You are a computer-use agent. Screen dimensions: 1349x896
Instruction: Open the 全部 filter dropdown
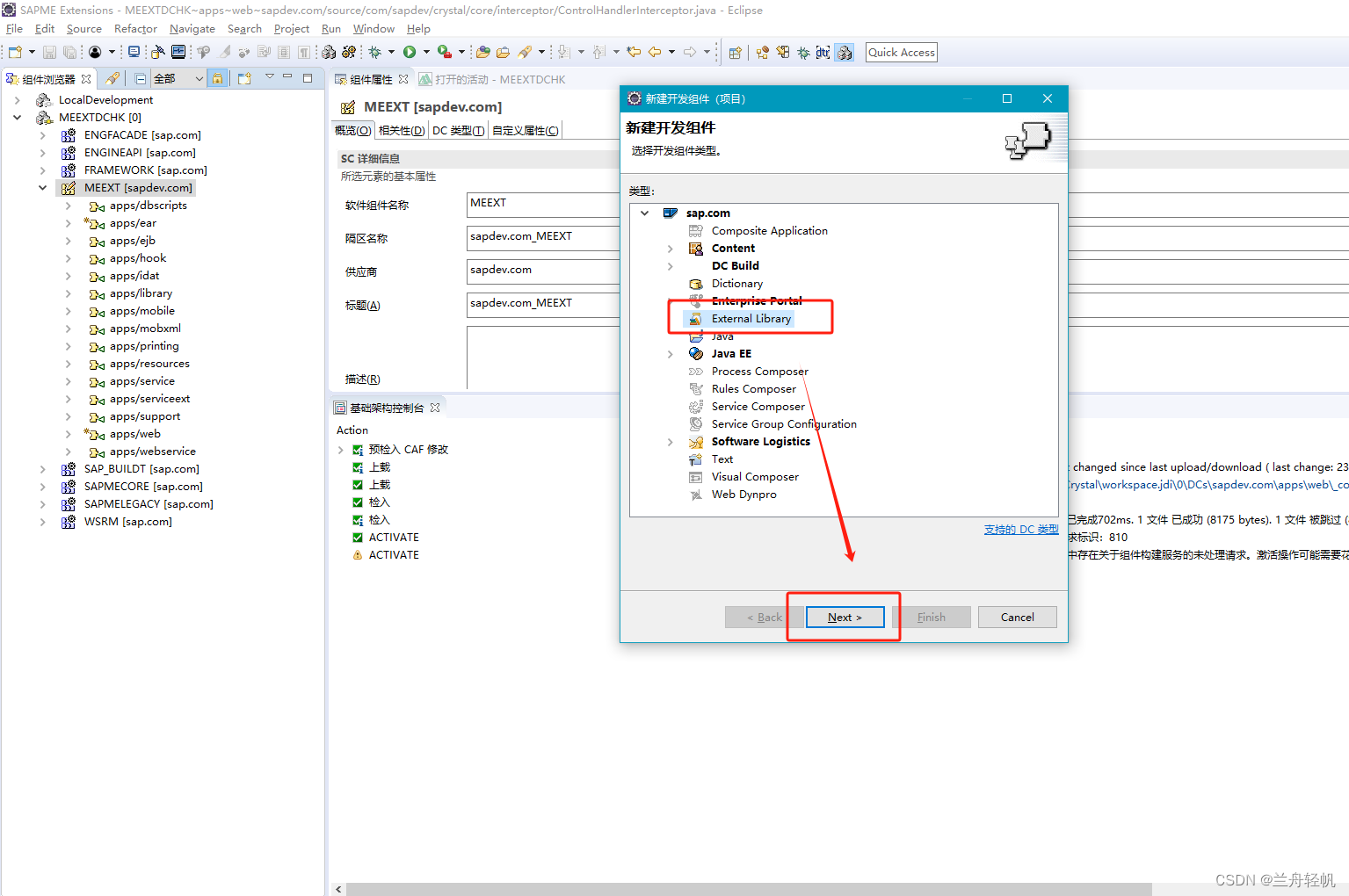178,78
